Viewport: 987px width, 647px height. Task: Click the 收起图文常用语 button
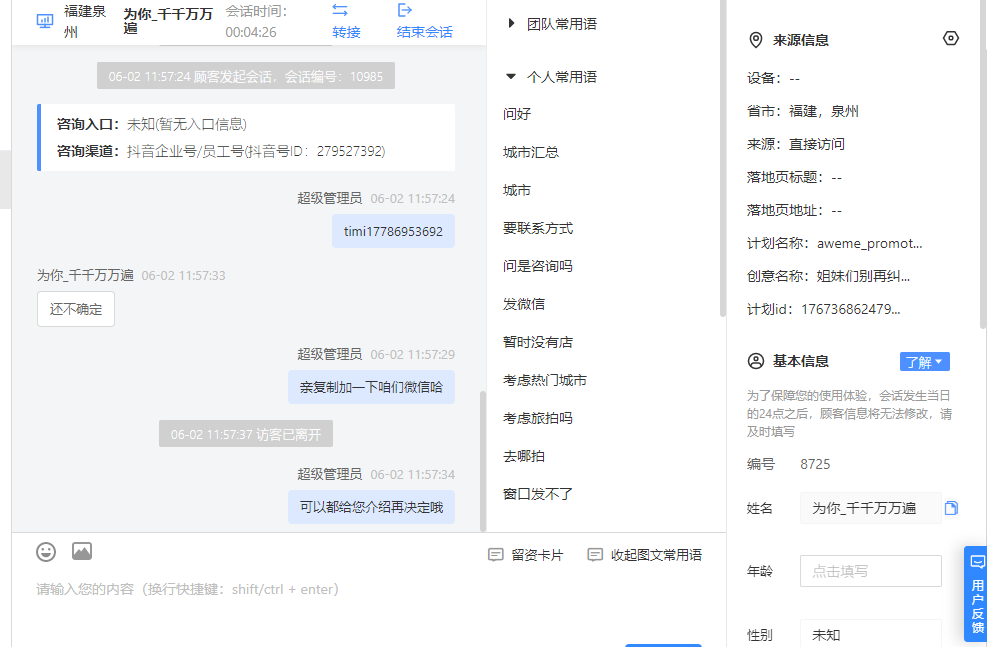pos(645,555)
